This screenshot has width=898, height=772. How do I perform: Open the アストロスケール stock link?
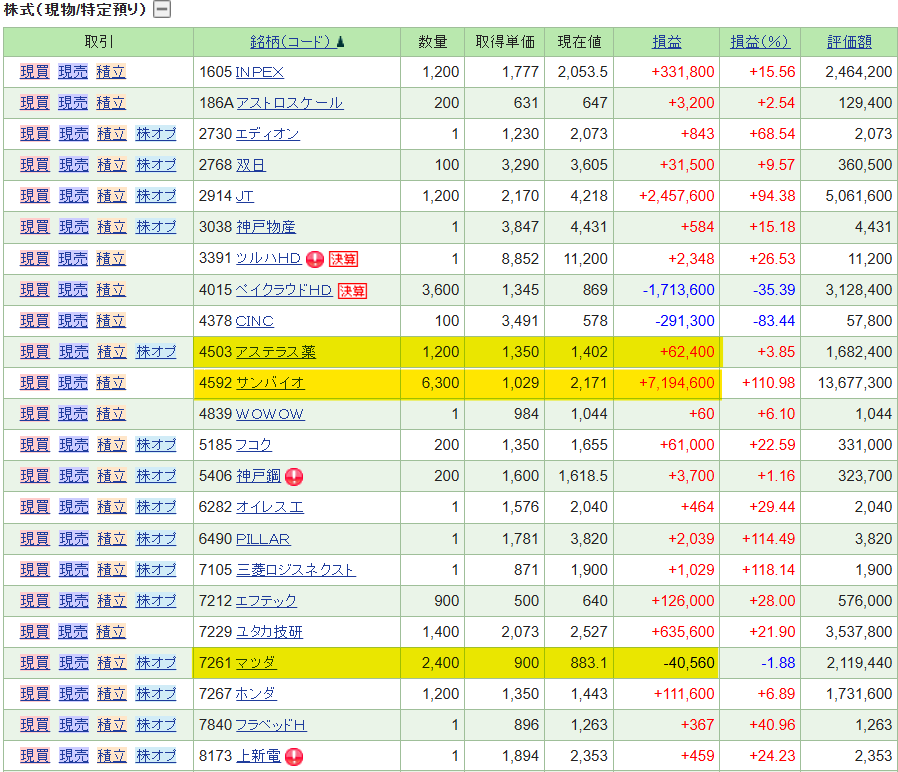pyautogui.click(x=290, y=103)
